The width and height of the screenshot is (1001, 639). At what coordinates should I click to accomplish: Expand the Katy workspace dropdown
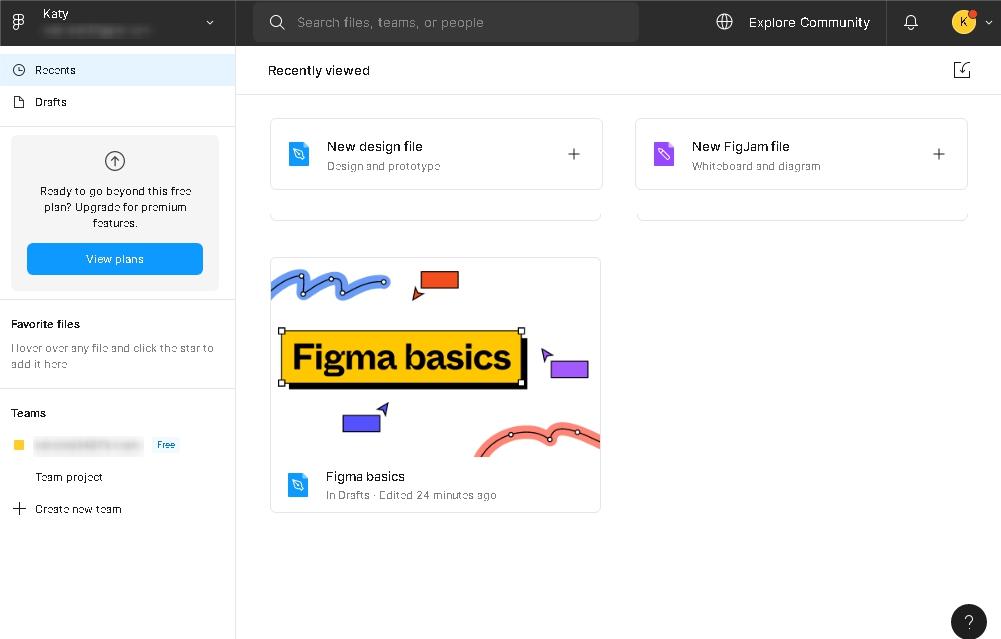pyautogui.click(x=210, y=22)
